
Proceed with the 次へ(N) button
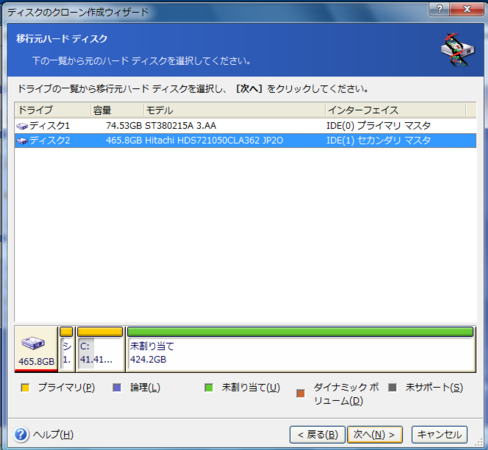click(x=375, y=435)
